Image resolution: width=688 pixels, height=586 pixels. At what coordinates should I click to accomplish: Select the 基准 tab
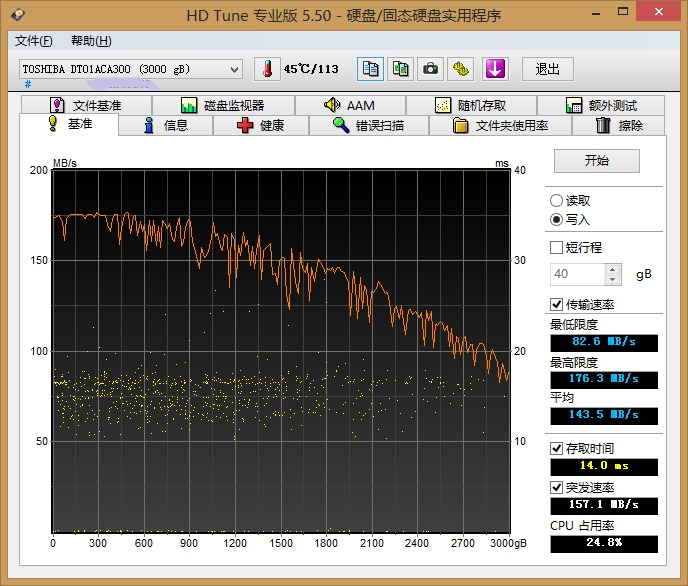coord(69,124)
